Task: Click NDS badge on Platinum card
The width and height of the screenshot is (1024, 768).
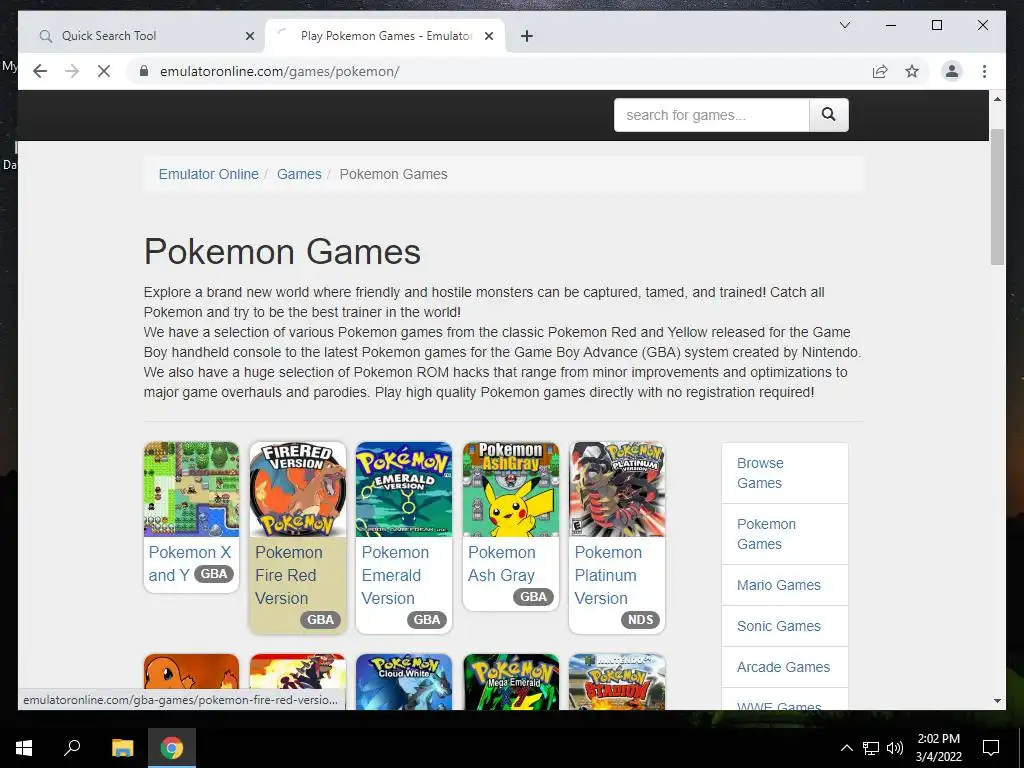Action: [640, 620]
